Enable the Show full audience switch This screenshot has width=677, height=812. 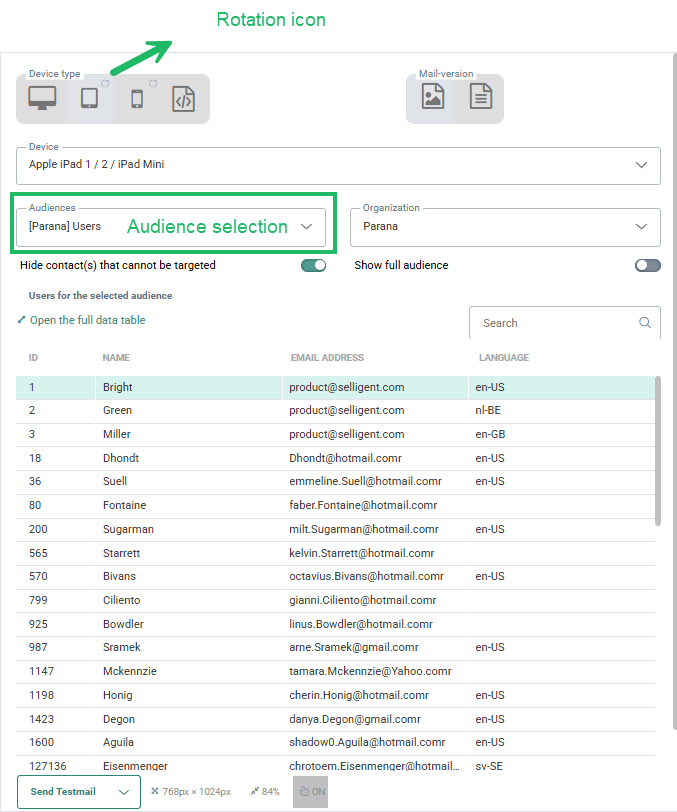647,266
